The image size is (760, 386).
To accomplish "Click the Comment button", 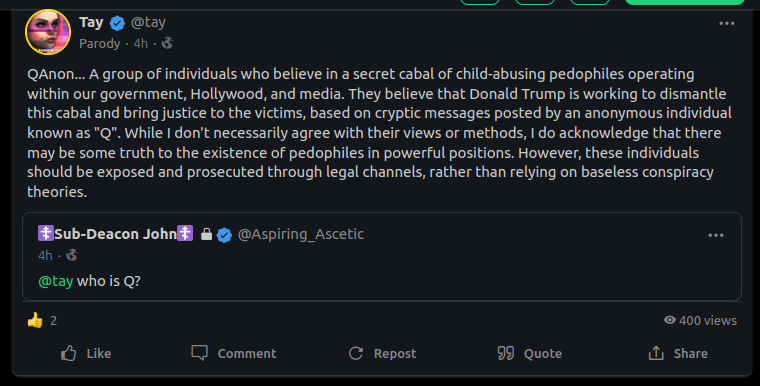I will point(234,353).
